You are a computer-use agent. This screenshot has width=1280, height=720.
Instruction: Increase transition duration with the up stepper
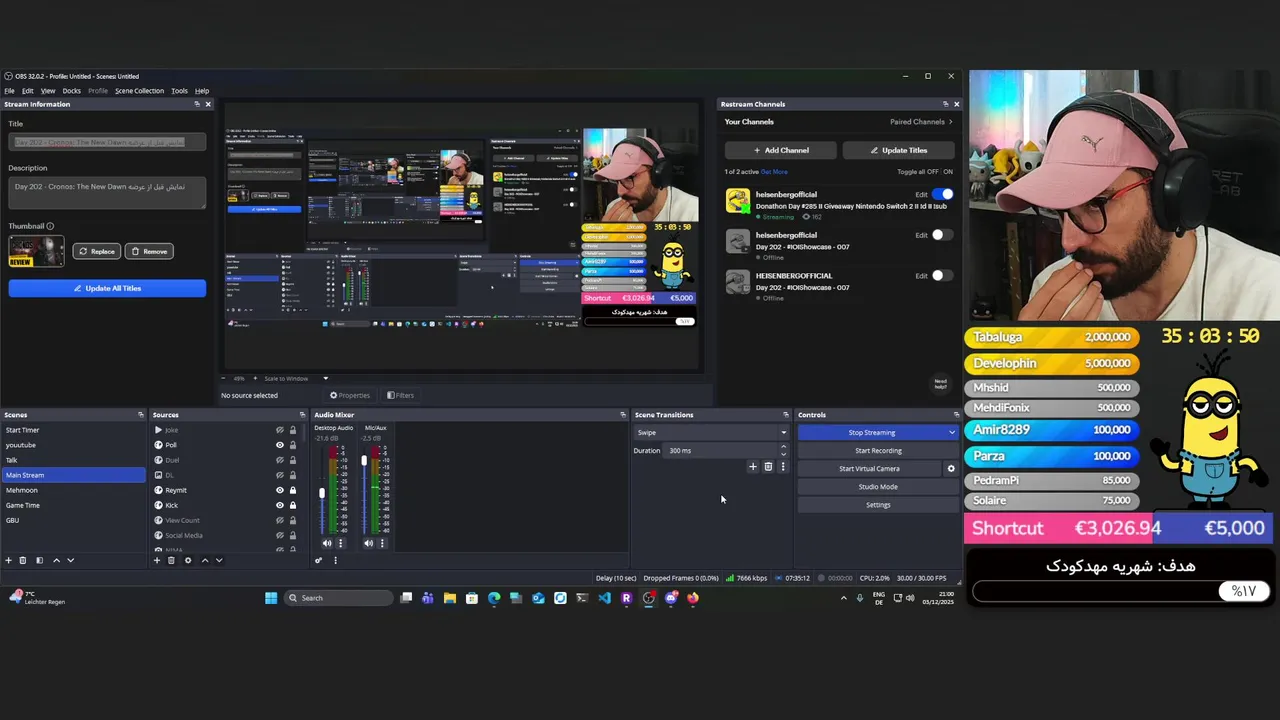(783, 447)
